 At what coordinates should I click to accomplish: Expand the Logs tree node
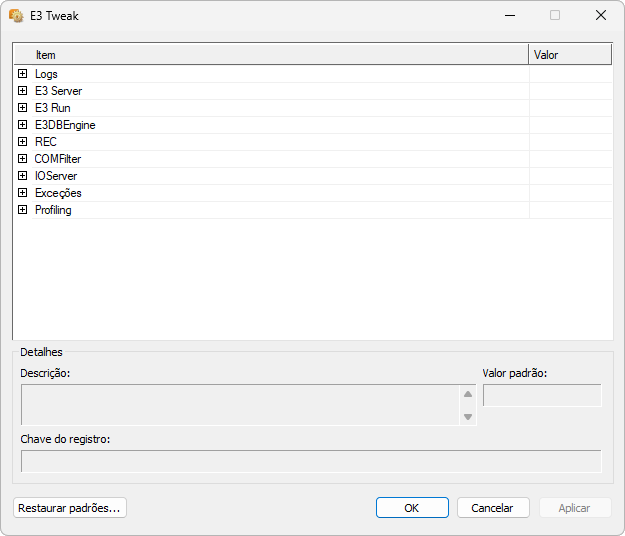[x=22, y=74]
